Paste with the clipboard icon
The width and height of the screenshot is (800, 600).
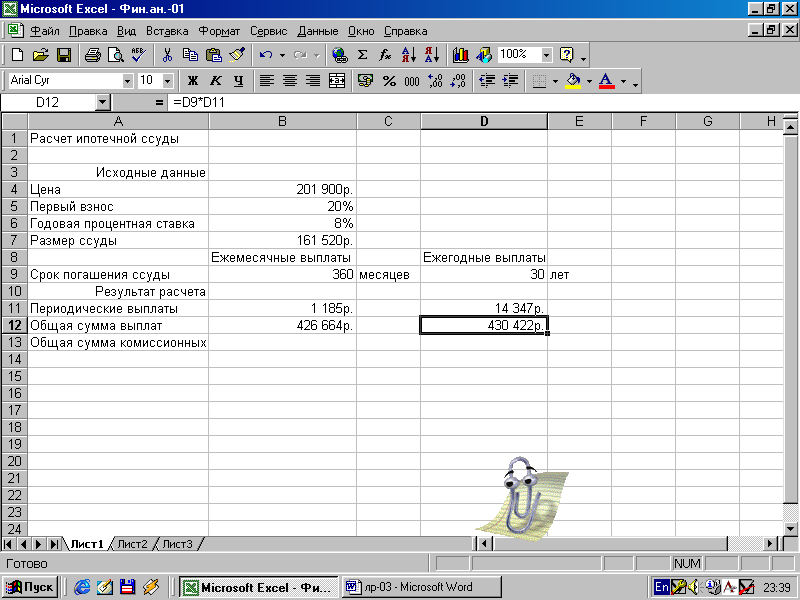pos(214,55)
